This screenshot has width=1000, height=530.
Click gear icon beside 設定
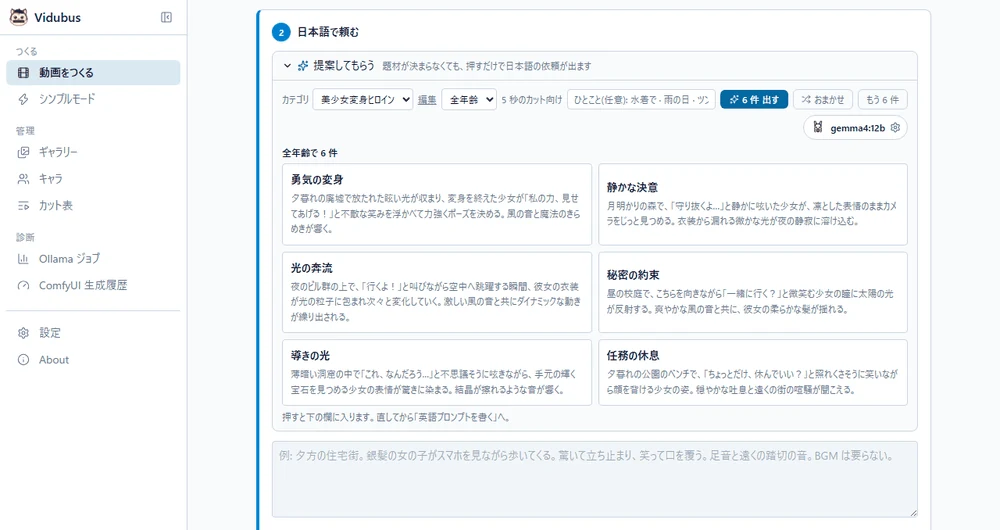(24, 333)
